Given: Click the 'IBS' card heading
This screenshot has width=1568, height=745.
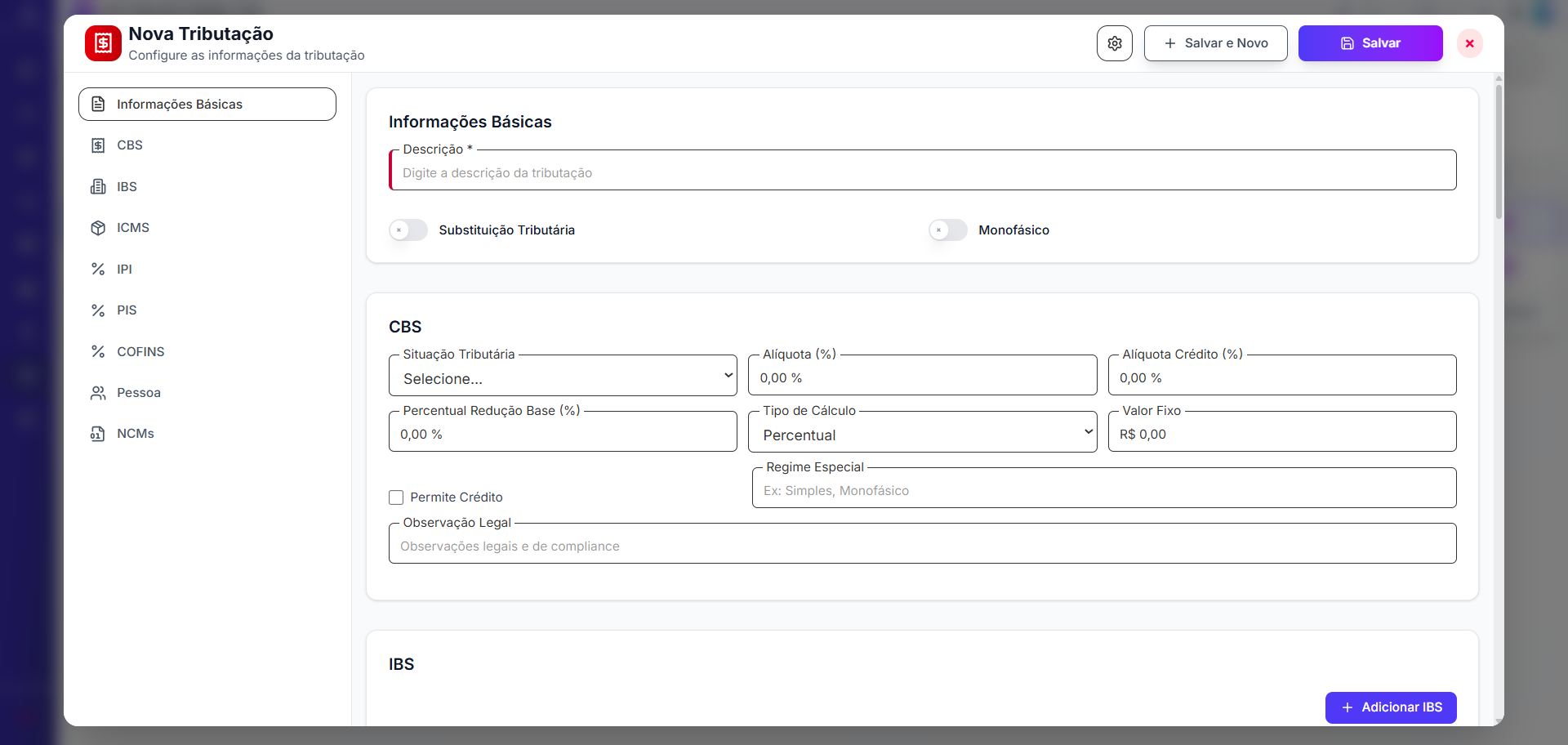Looking at the screenshot, I should click(402, 664).
